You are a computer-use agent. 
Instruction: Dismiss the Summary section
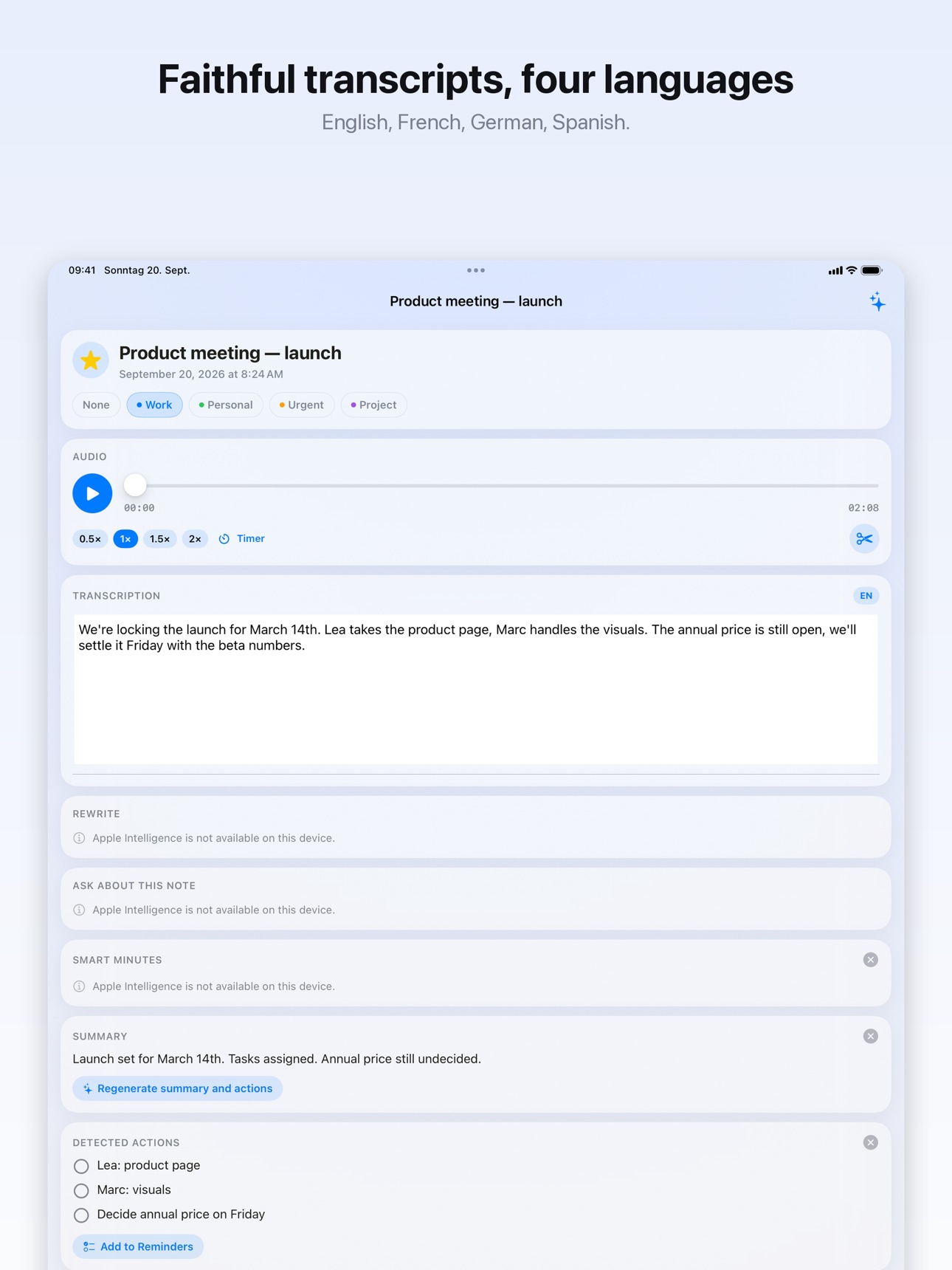pyautogui.click(x=871, y=1037)
